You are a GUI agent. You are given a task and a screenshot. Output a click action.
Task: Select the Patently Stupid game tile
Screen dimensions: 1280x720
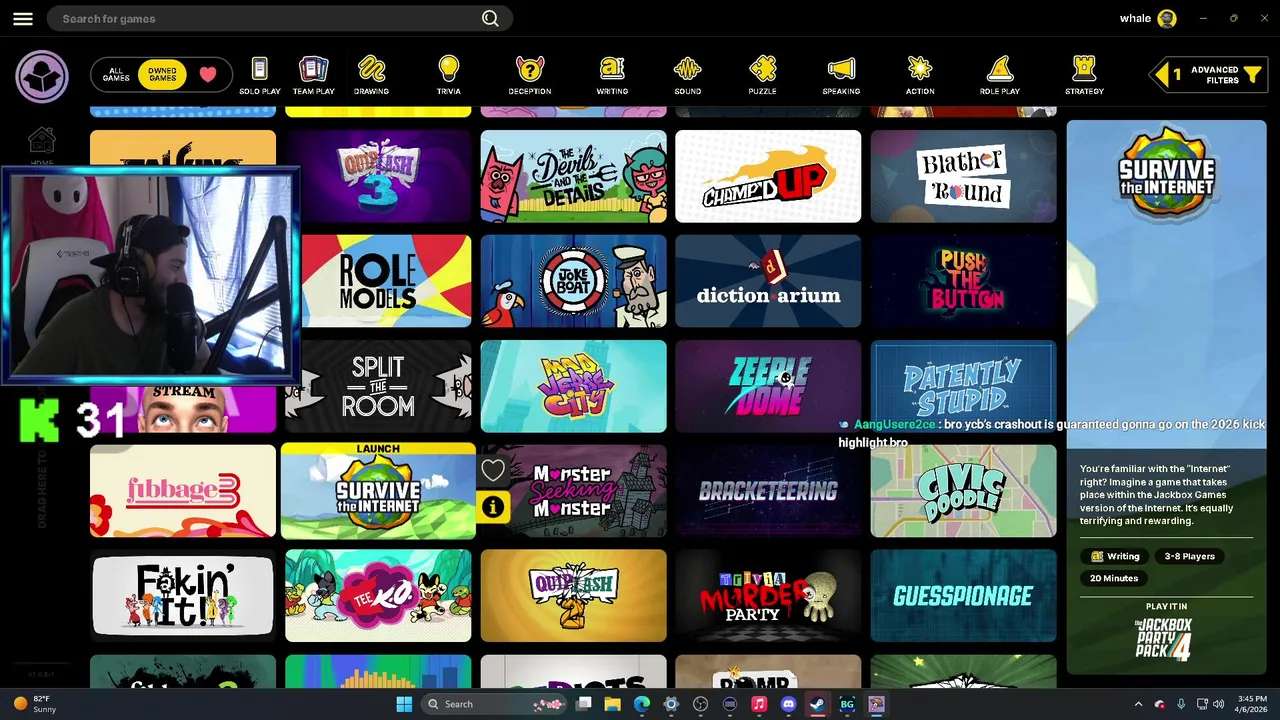pyautogui.click(x=963, y=386)
